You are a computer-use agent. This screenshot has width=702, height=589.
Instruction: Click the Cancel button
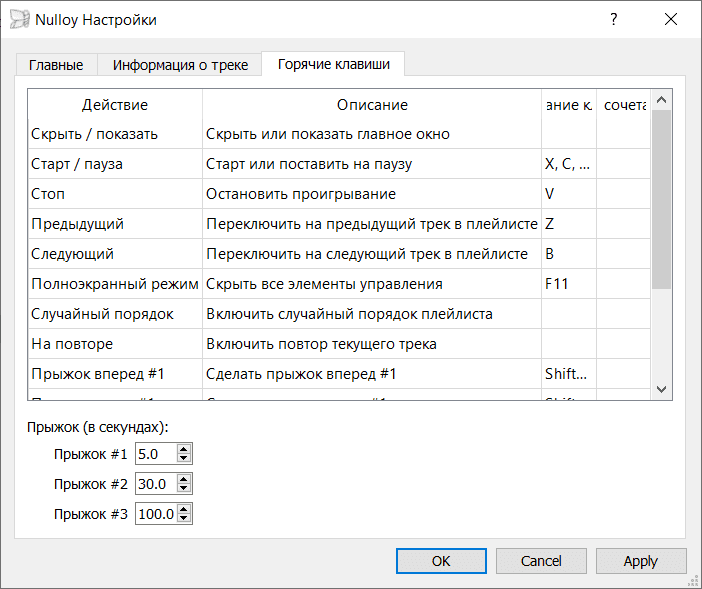541,561
